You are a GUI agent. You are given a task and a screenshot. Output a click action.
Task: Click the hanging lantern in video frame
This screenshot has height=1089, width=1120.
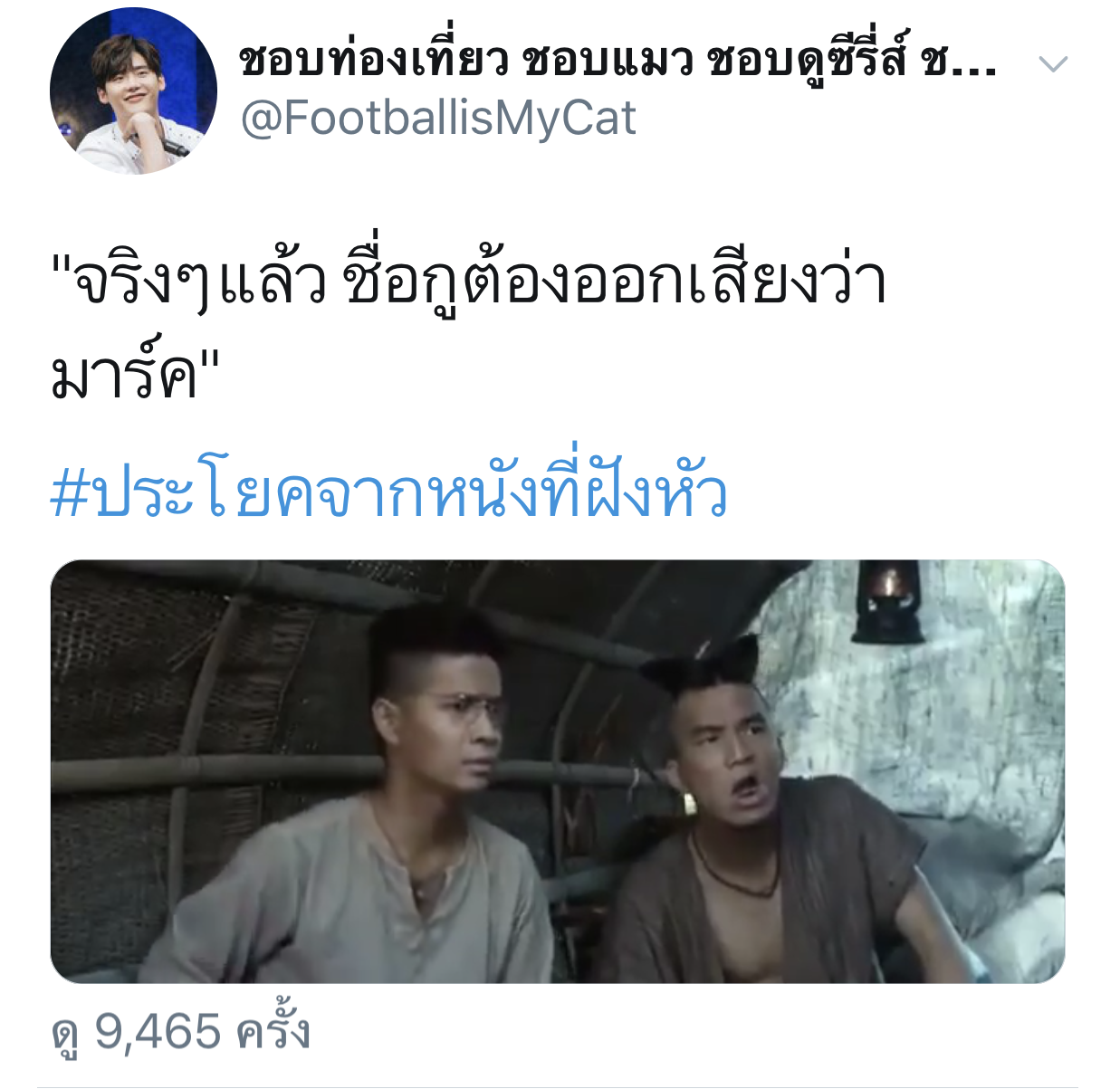[x=890, y=601]
